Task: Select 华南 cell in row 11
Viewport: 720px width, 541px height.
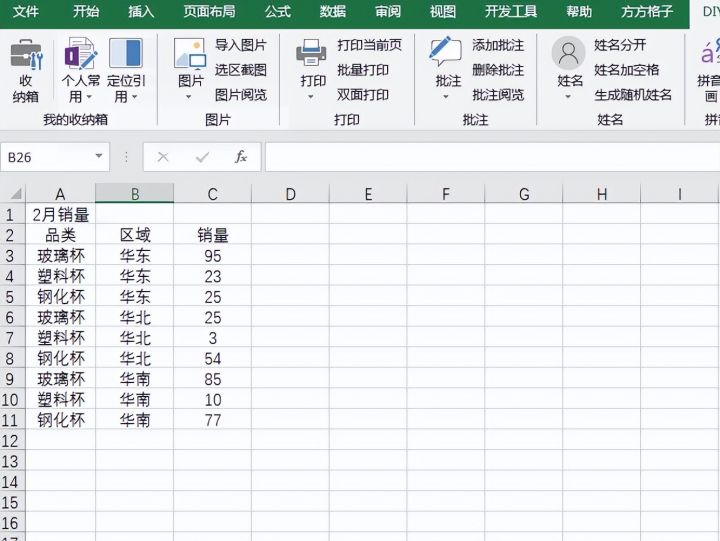Action: pos(135,420)
